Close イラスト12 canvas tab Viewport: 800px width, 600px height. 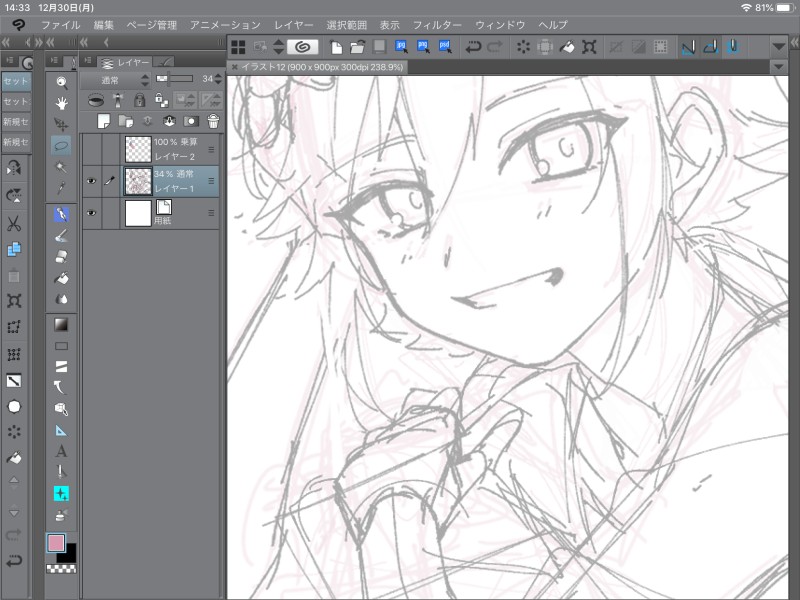tap(235, 67)
